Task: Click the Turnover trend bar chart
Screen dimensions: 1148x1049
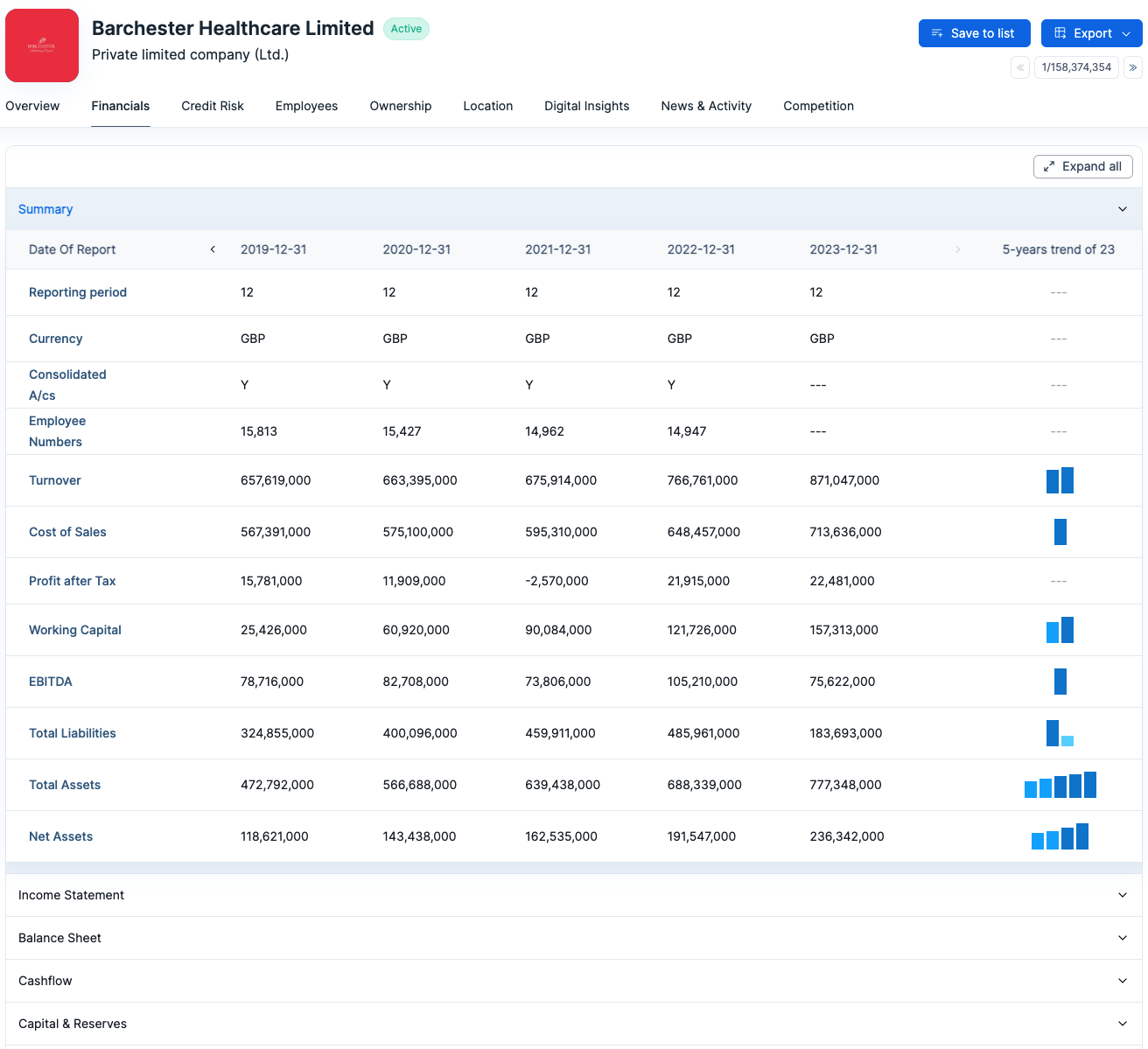Action: pyautogui.click(x=1060, y=480)
